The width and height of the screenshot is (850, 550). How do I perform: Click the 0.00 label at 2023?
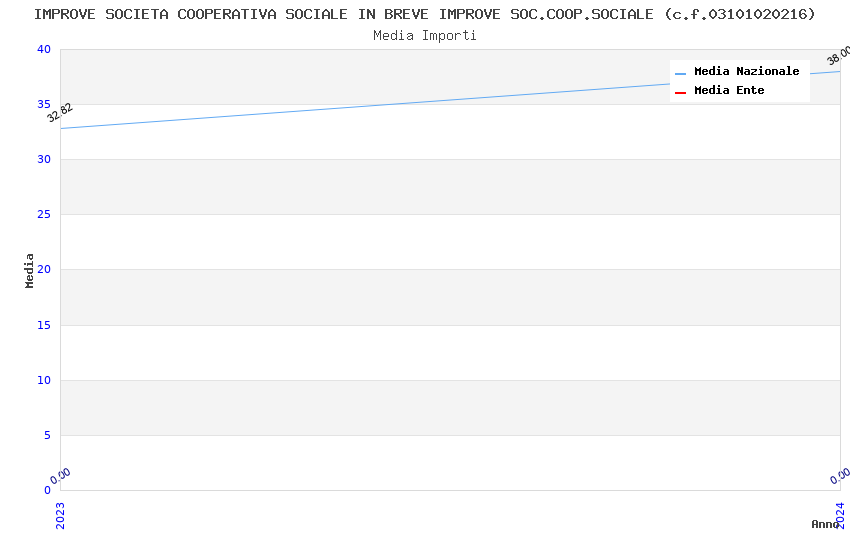(61, 476)
